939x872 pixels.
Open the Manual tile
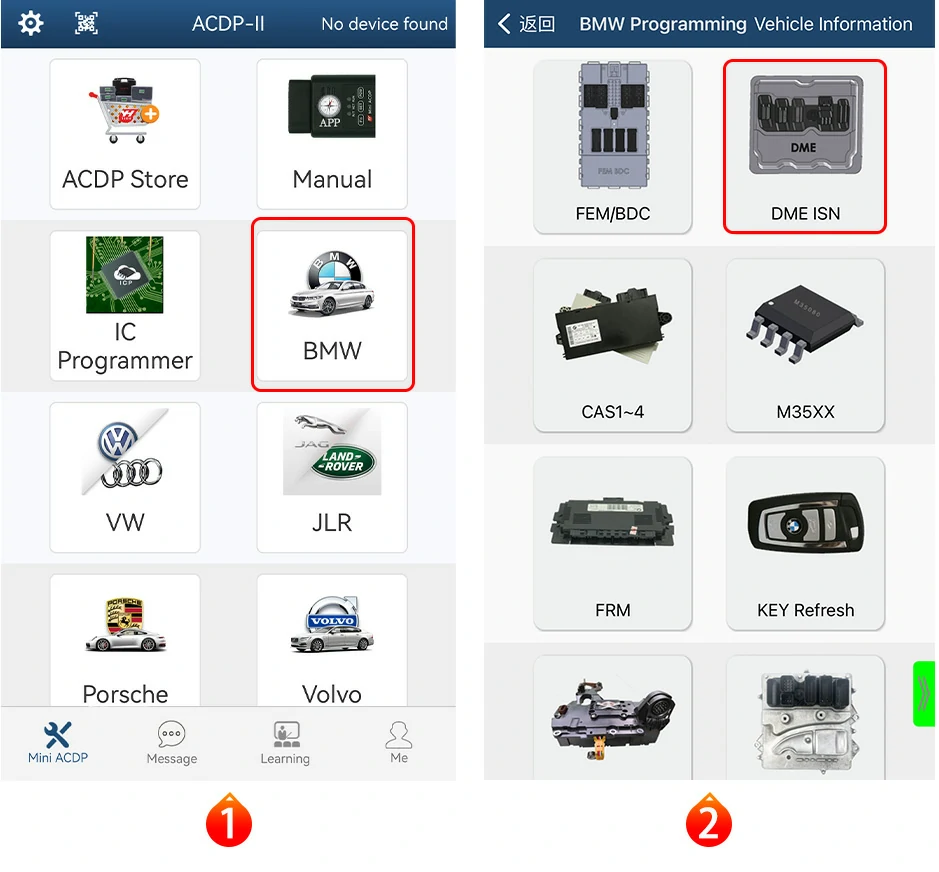[x=332, y=134]
